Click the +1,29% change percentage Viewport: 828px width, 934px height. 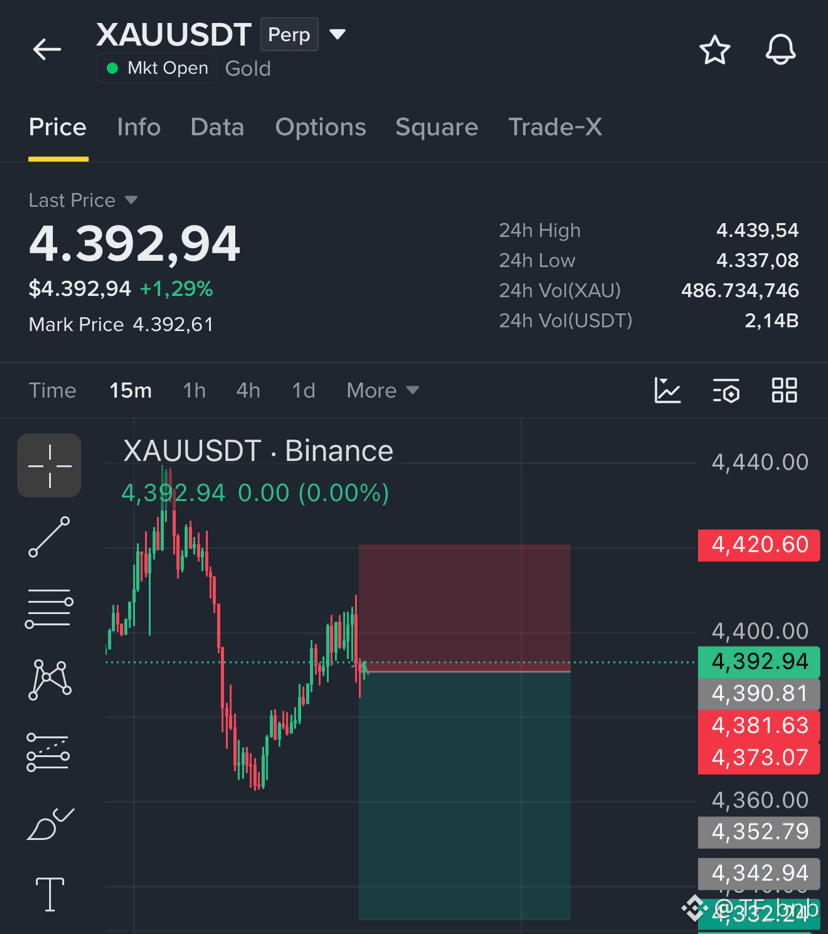tap(176, 289)
